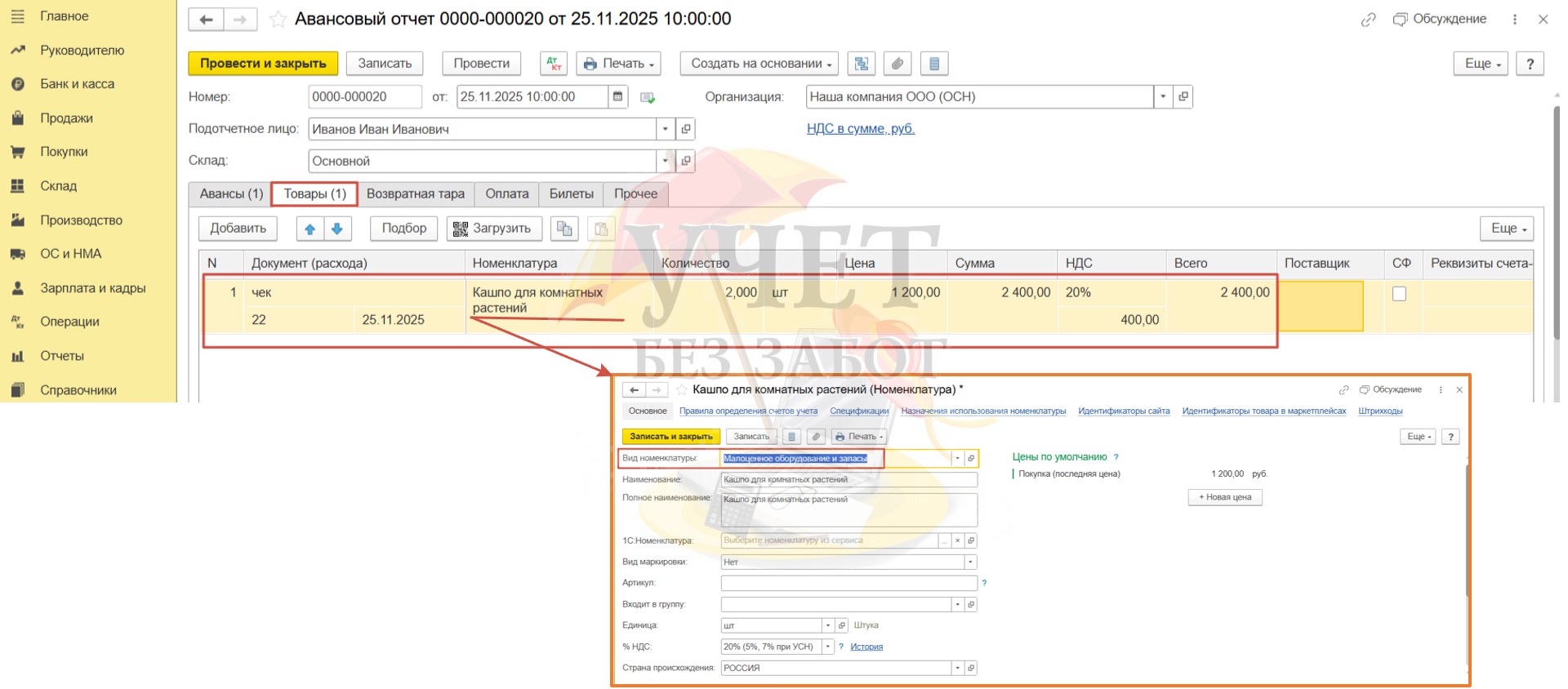Image resolution: width=1568 pixels, height=689 pixels.
Task: Switch to the Прочее tab
Action: point(636,194)
